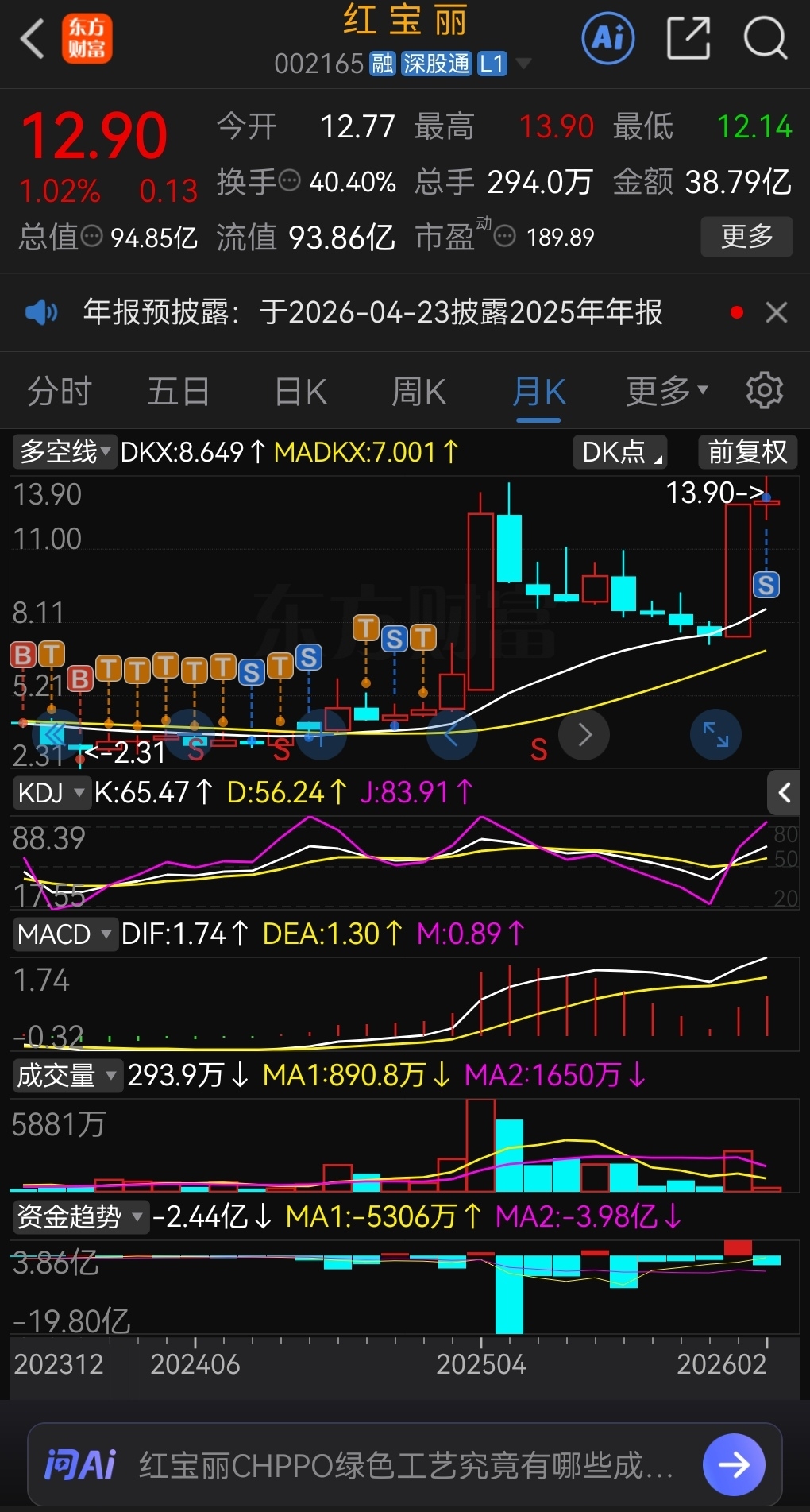This screenshot has width=810, height=1512.
Task: Tap the back arrow icon
Action: click(32, 38)
